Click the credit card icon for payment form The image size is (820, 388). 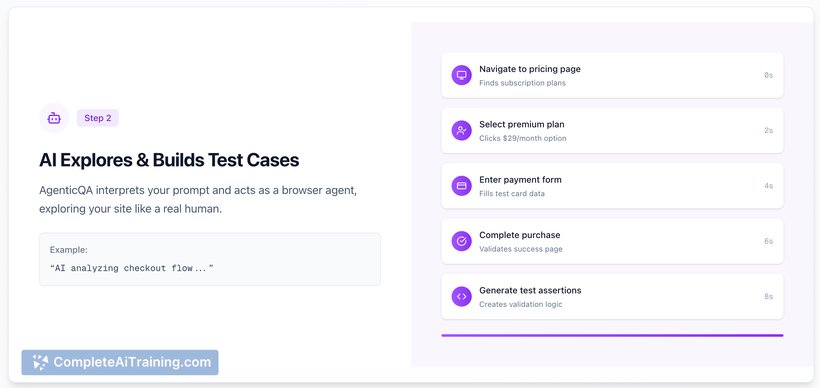[461, 186]
